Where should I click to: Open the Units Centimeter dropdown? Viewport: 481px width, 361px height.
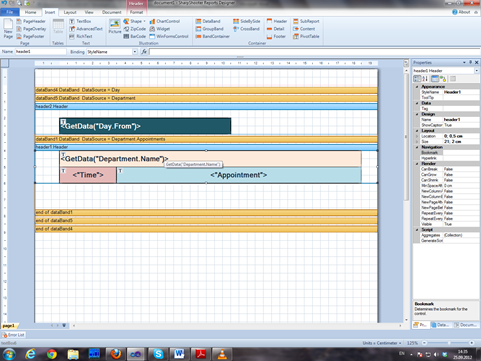coord(382,343)
